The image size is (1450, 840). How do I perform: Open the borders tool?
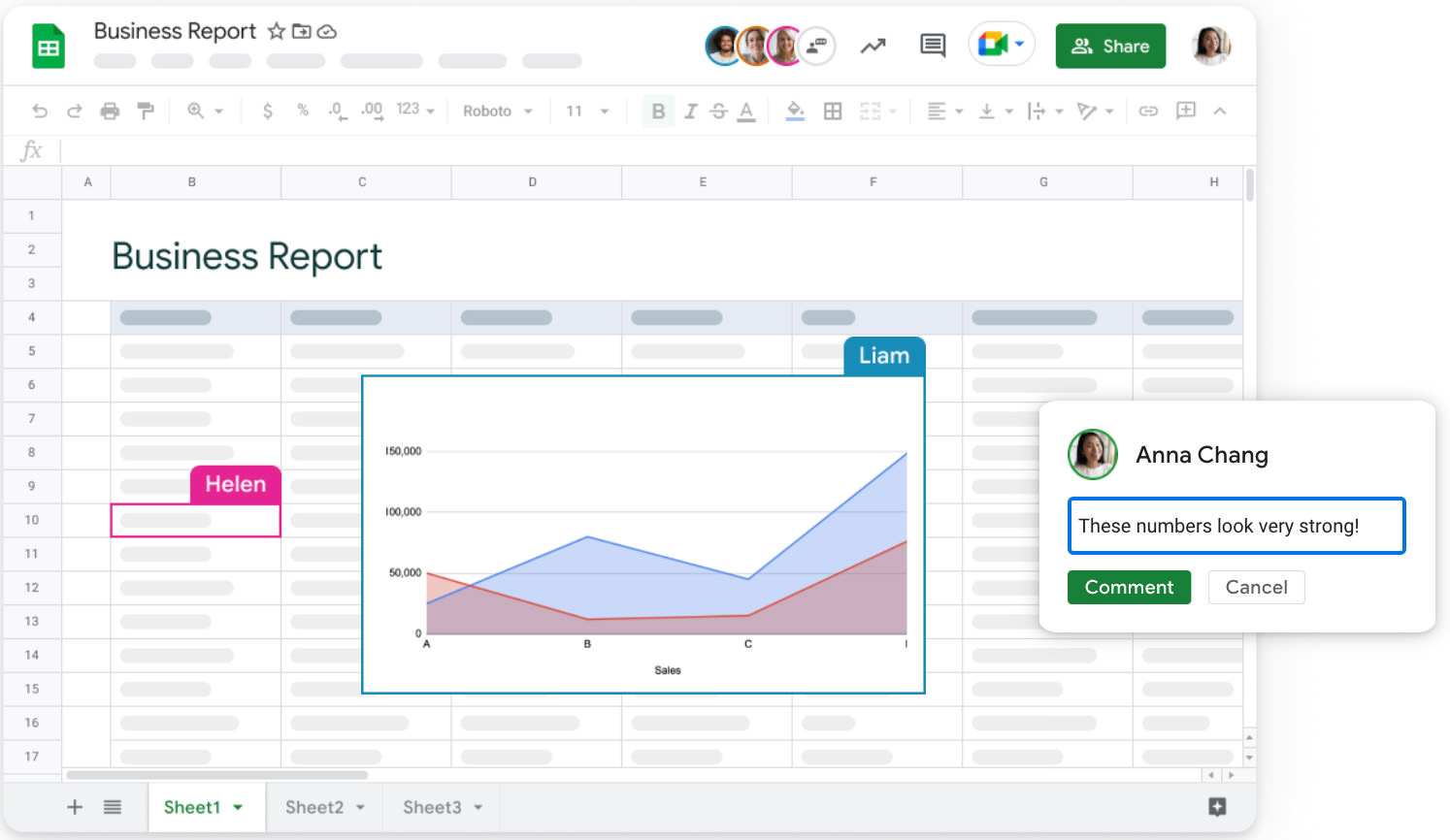[x=833, y=111]
